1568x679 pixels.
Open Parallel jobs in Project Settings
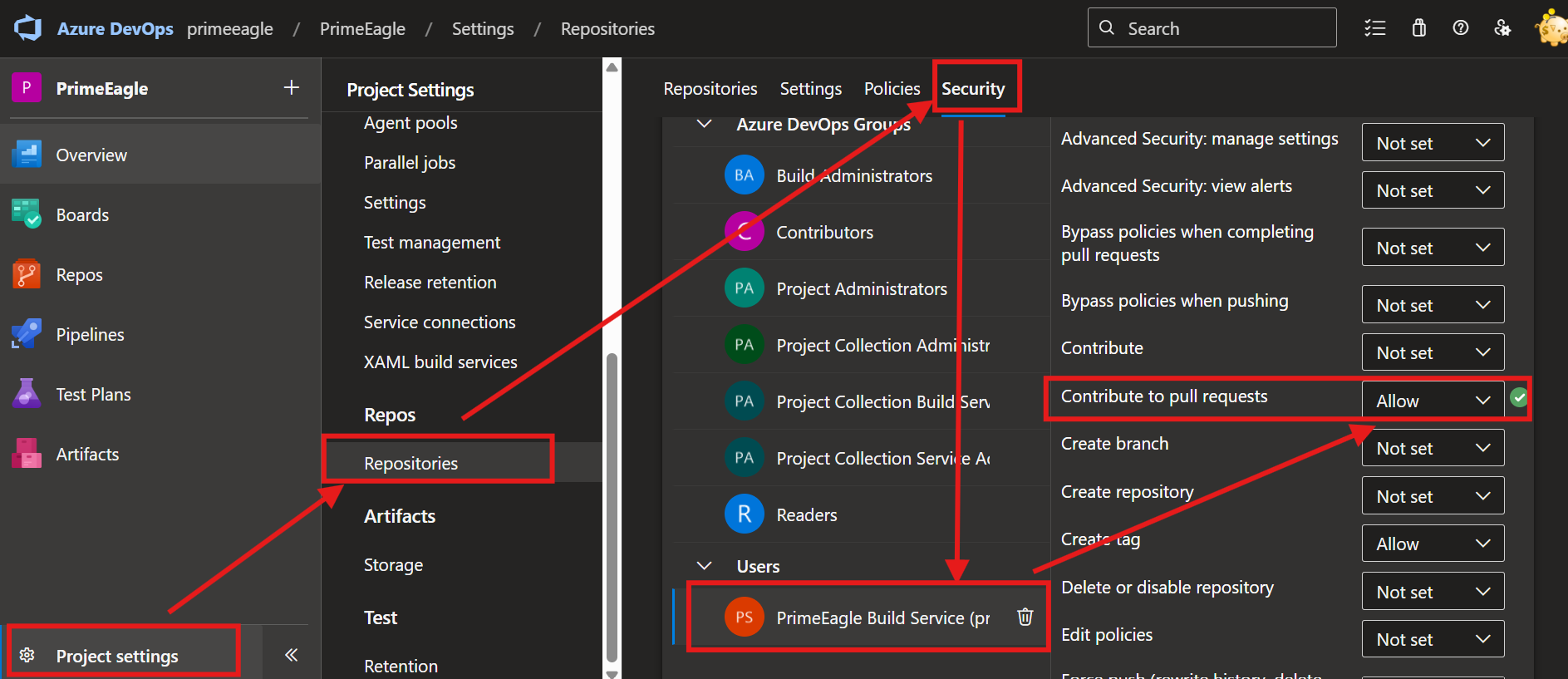(410, 163)
